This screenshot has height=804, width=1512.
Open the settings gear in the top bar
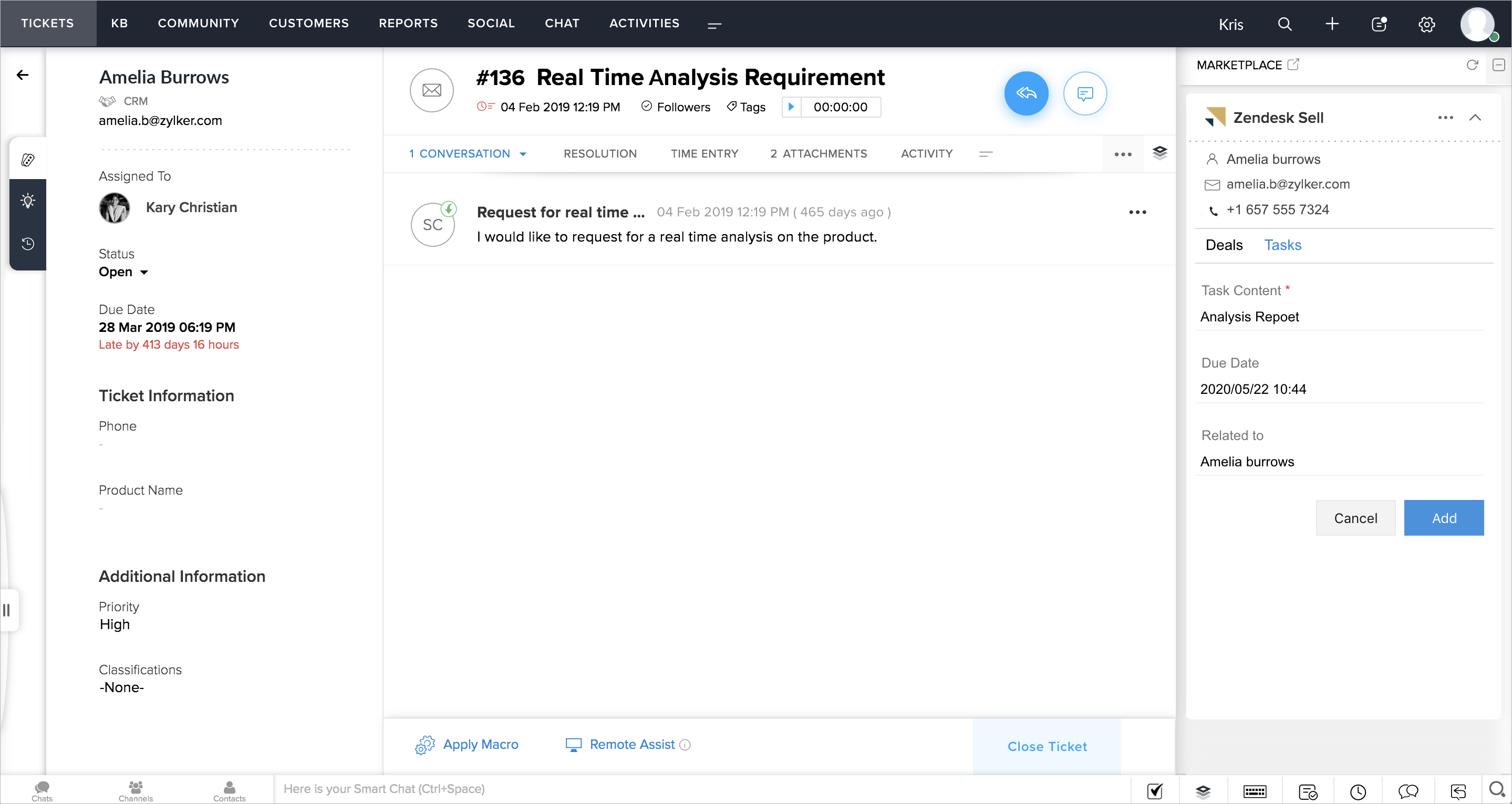pos(1426,24)
